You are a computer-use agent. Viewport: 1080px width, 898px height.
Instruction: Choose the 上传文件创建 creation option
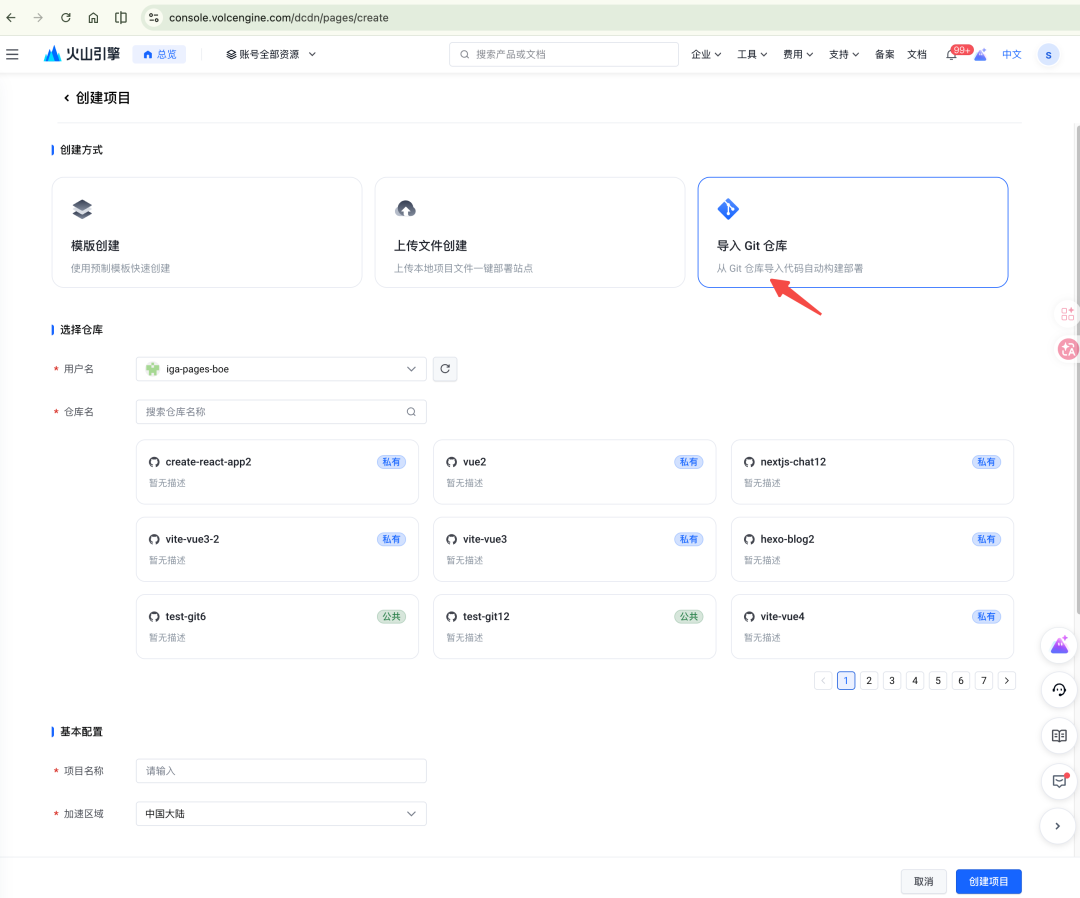pos(529,232)
